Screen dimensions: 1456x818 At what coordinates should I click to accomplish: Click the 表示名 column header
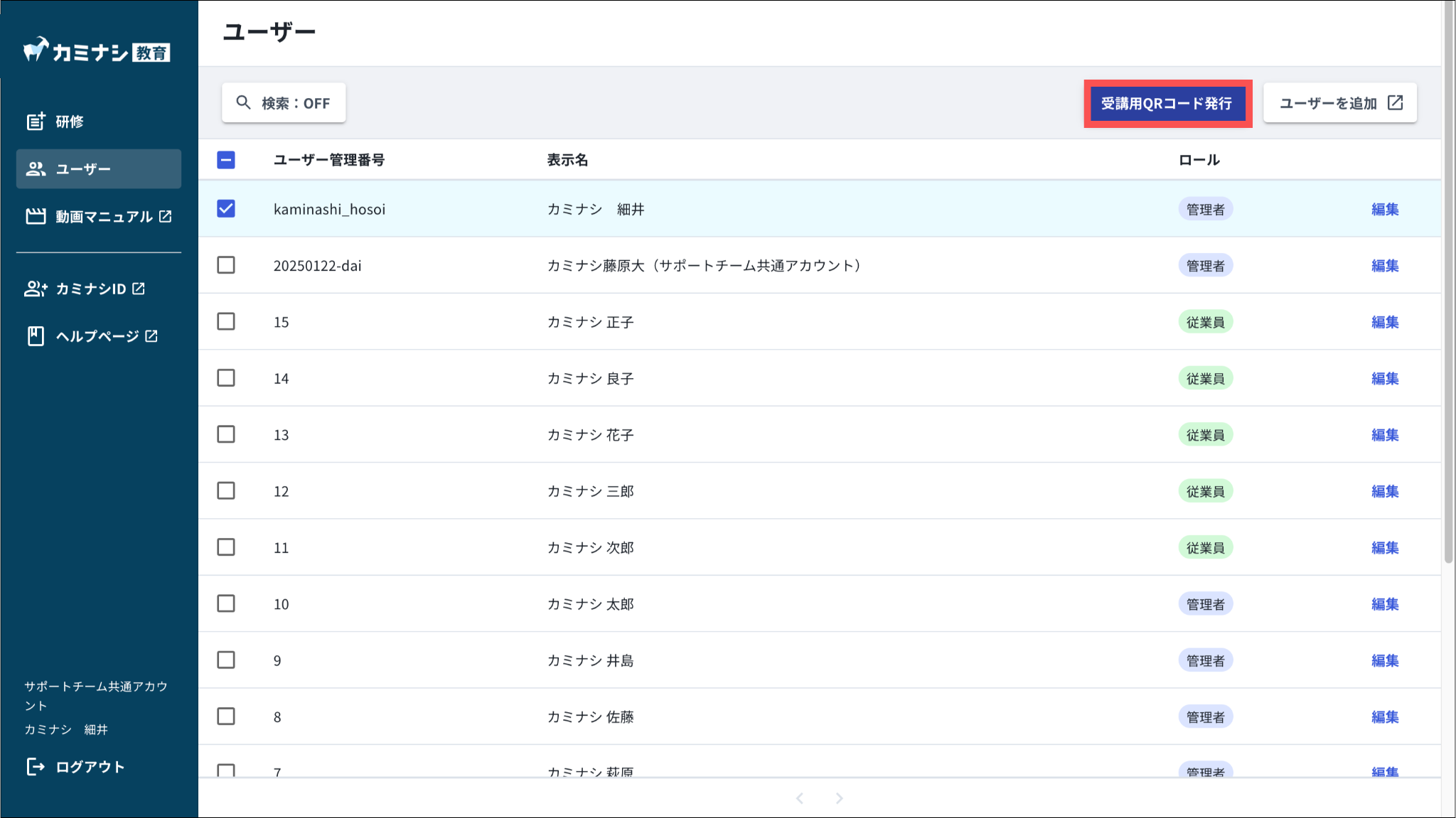[x=567, y=160]
